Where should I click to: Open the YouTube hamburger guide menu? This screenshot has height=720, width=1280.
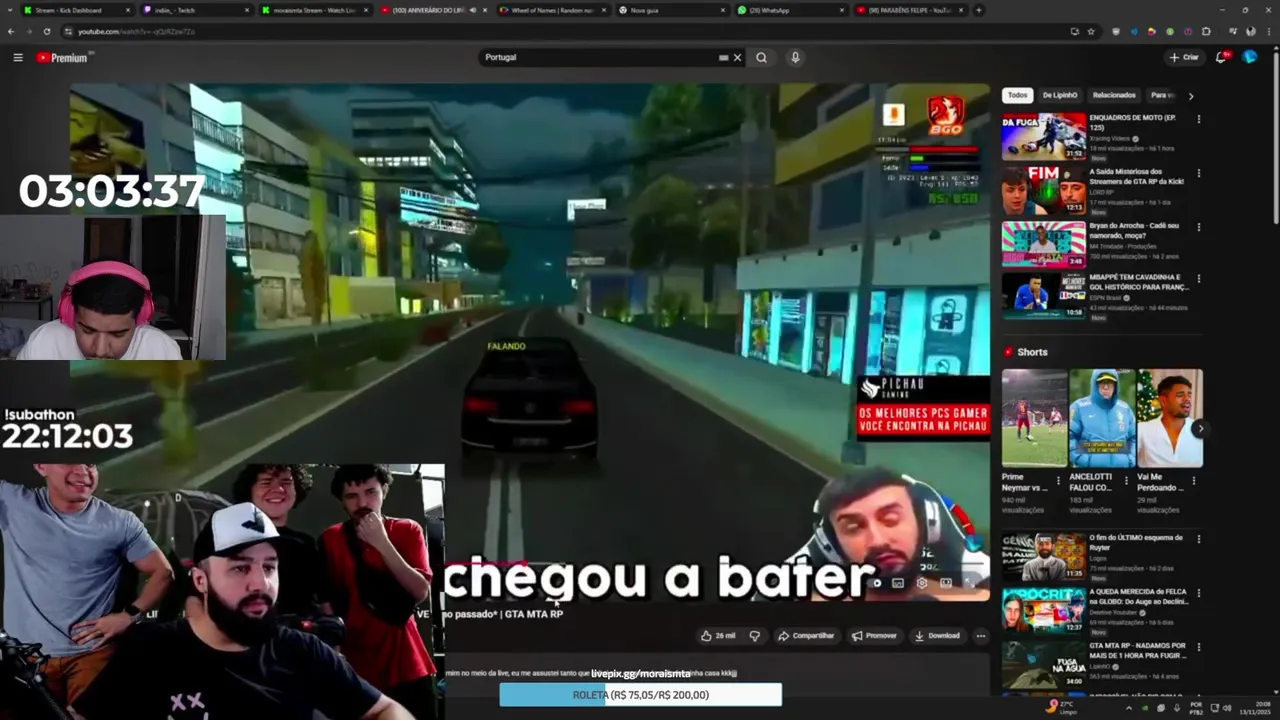(x=18, y=57)
